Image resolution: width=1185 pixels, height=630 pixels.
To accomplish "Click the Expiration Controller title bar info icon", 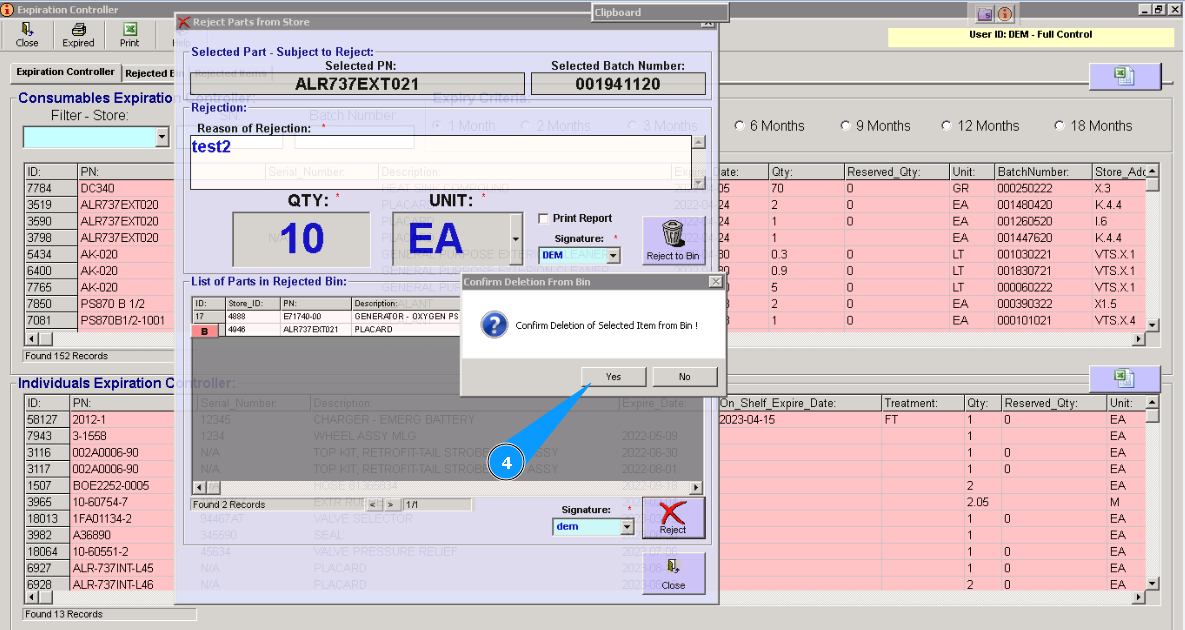I will click(7, 10).
